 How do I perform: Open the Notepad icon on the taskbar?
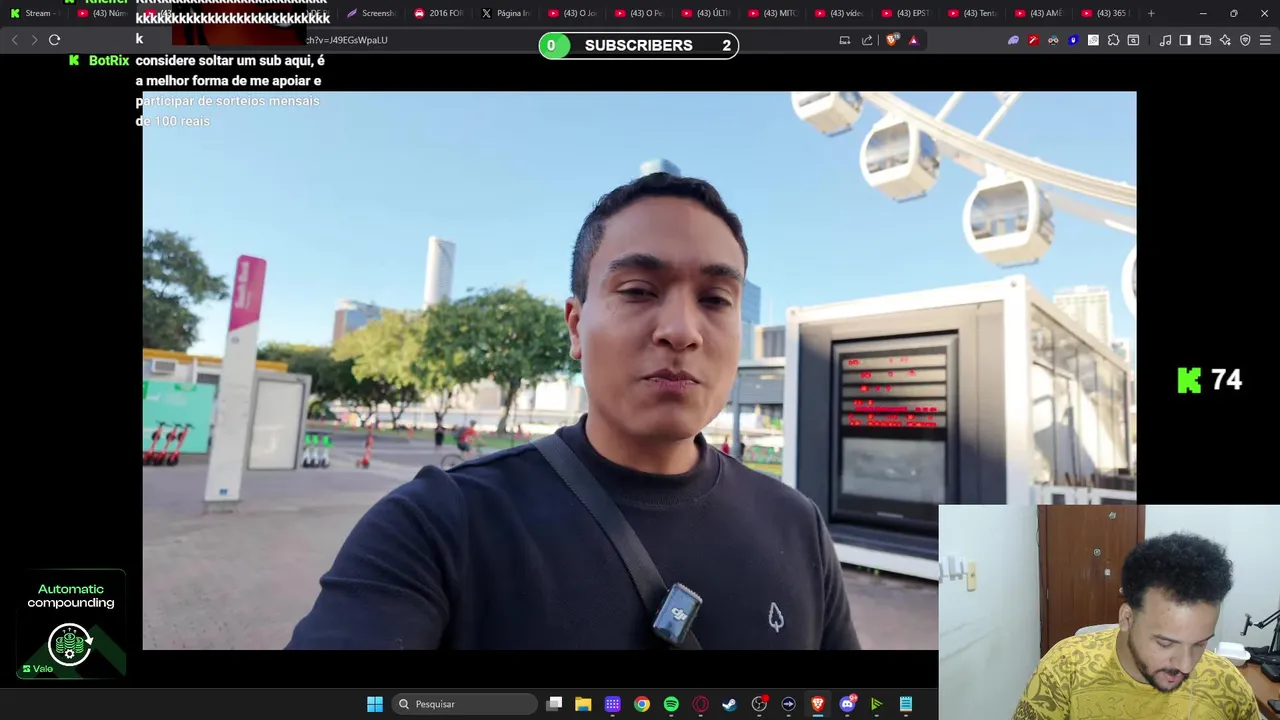pyautogui.click(x=905, y=704)
